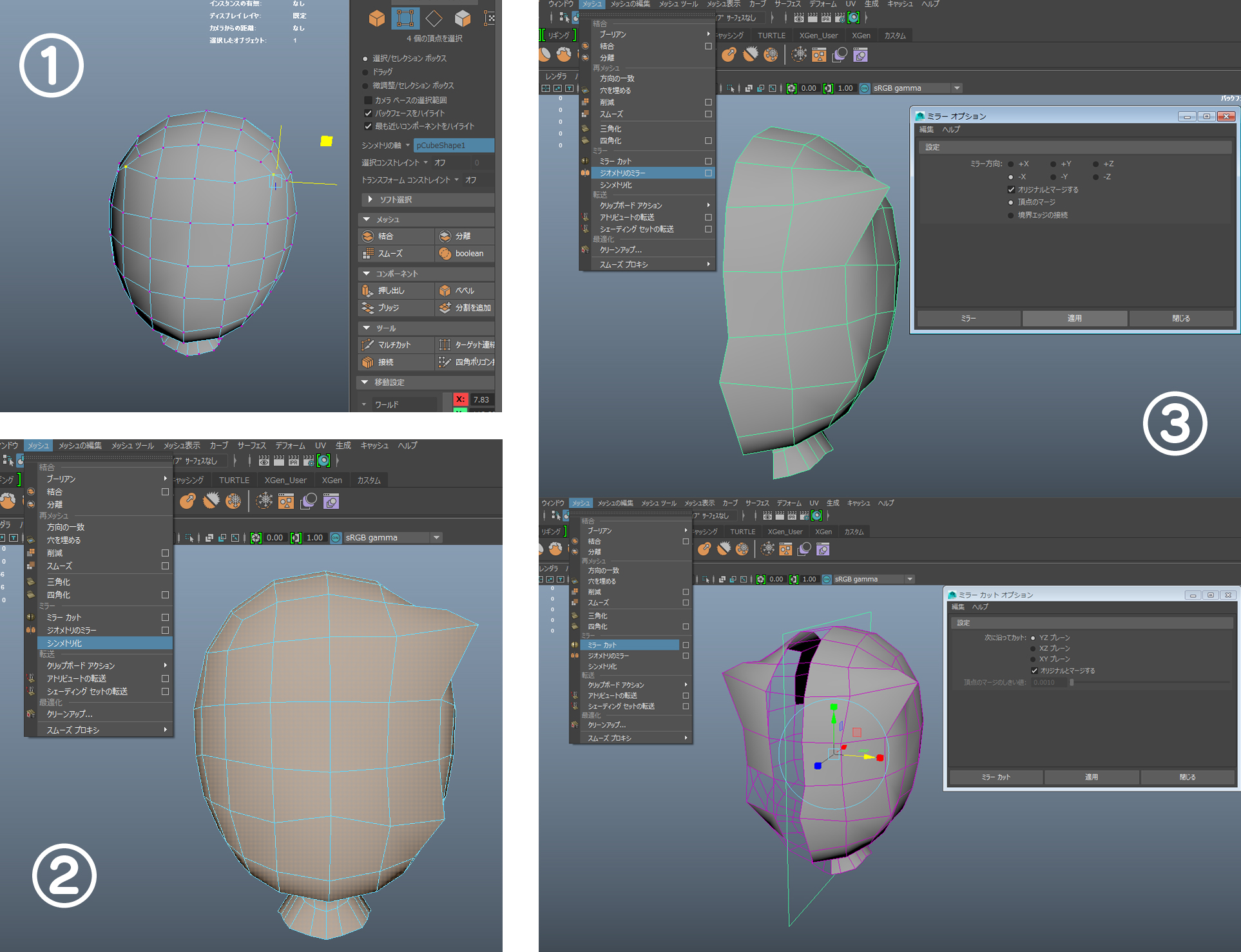Image resolution: width=1241 pixels, height=952 pixels.
Task: Click green-bracketed render settings icon above ミラー カット オプション
Action: (x=816, y=516)
